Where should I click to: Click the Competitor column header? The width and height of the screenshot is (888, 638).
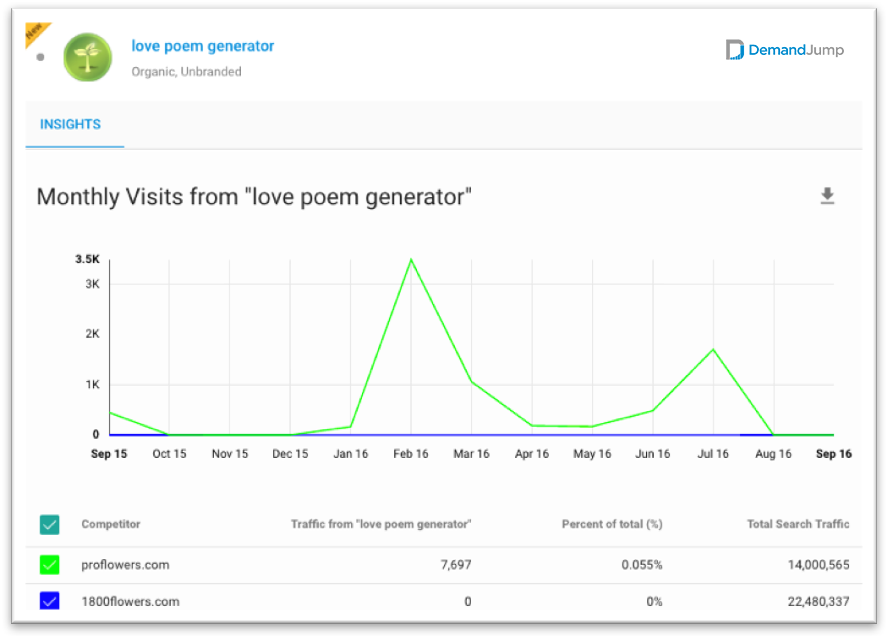[x=110, y=524]
